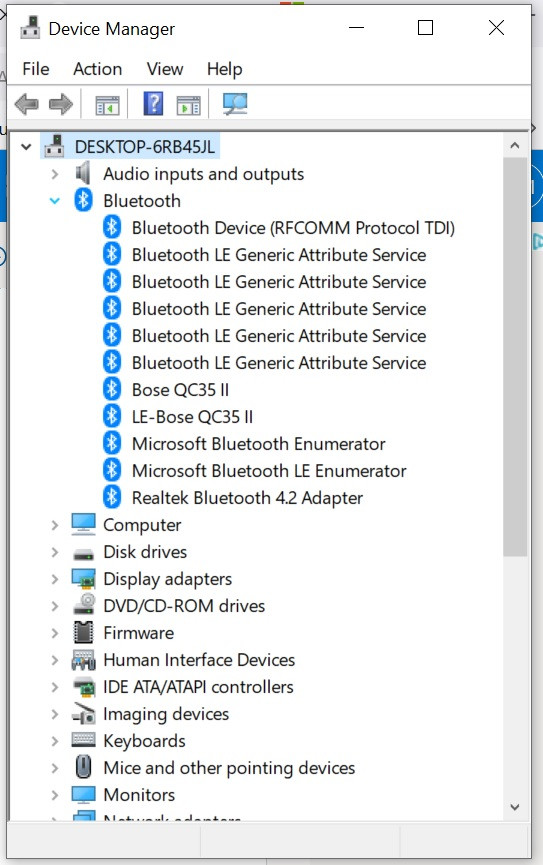This screenshot has width=543, height=865.
Task: Select the Firmware label
Action: (139, 633)
